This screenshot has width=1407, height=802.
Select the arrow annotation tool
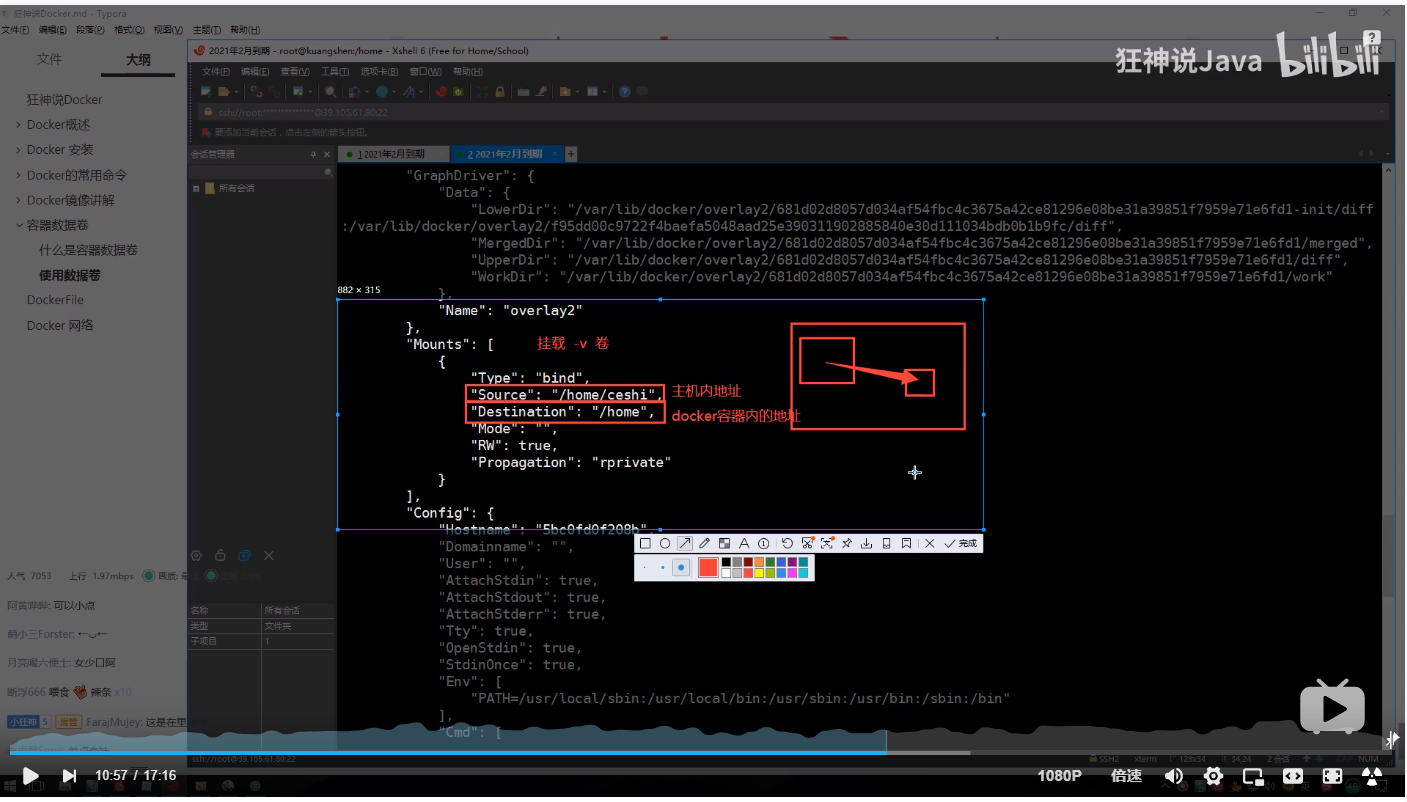coord(685,543)
